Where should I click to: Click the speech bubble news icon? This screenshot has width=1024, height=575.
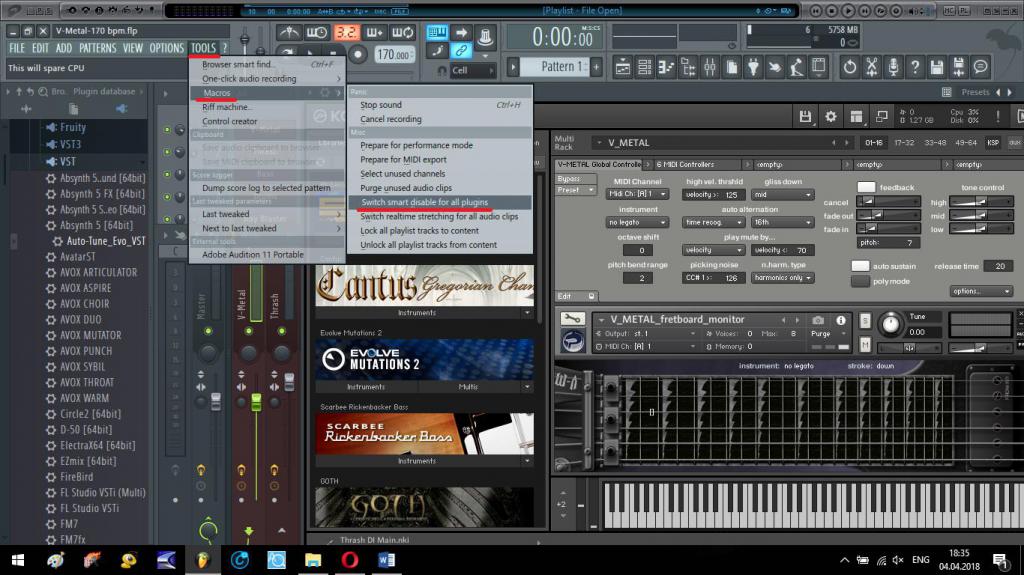click(980, 67)
